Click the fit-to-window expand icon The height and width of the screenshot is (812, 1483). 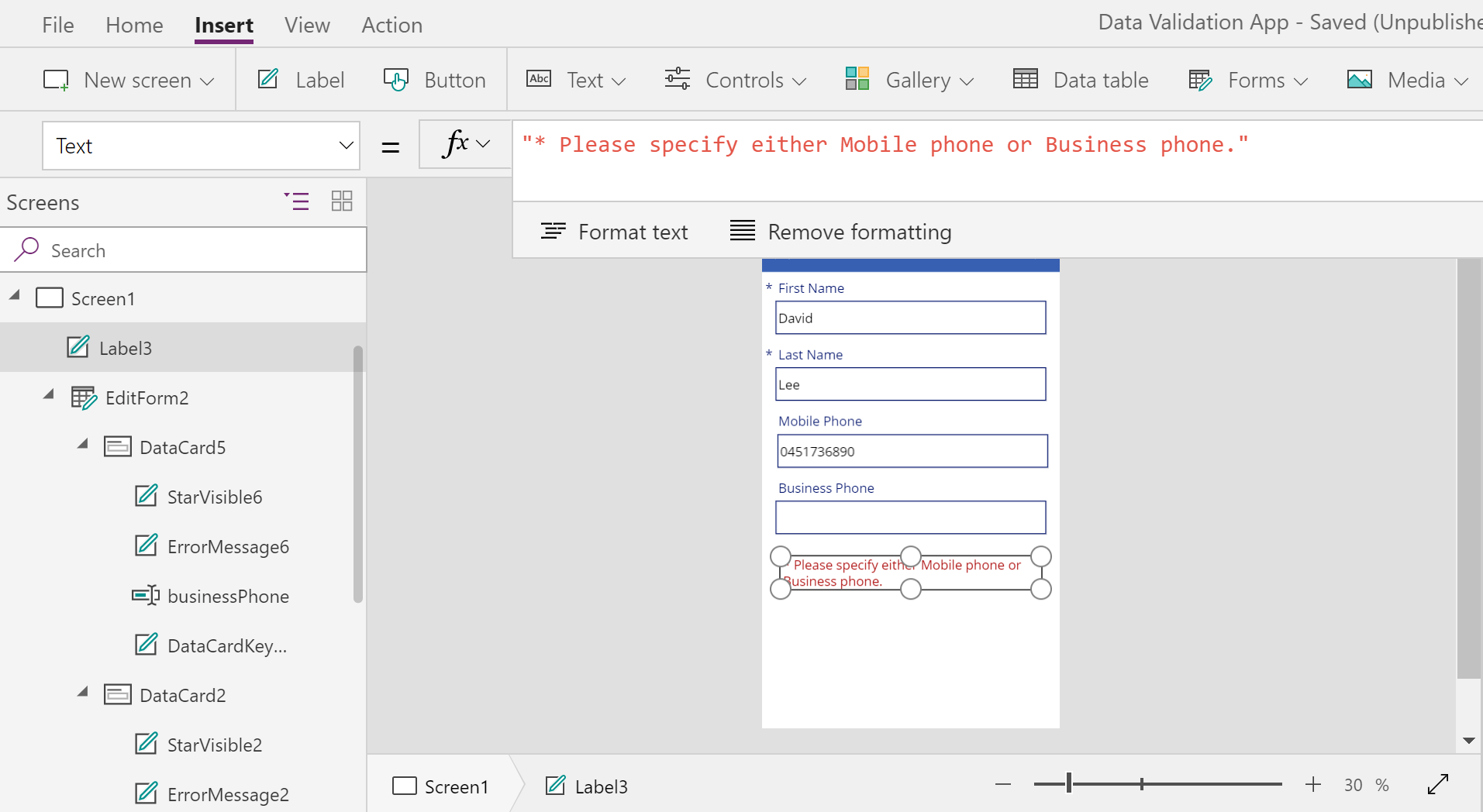click(x=1438, y=784)
